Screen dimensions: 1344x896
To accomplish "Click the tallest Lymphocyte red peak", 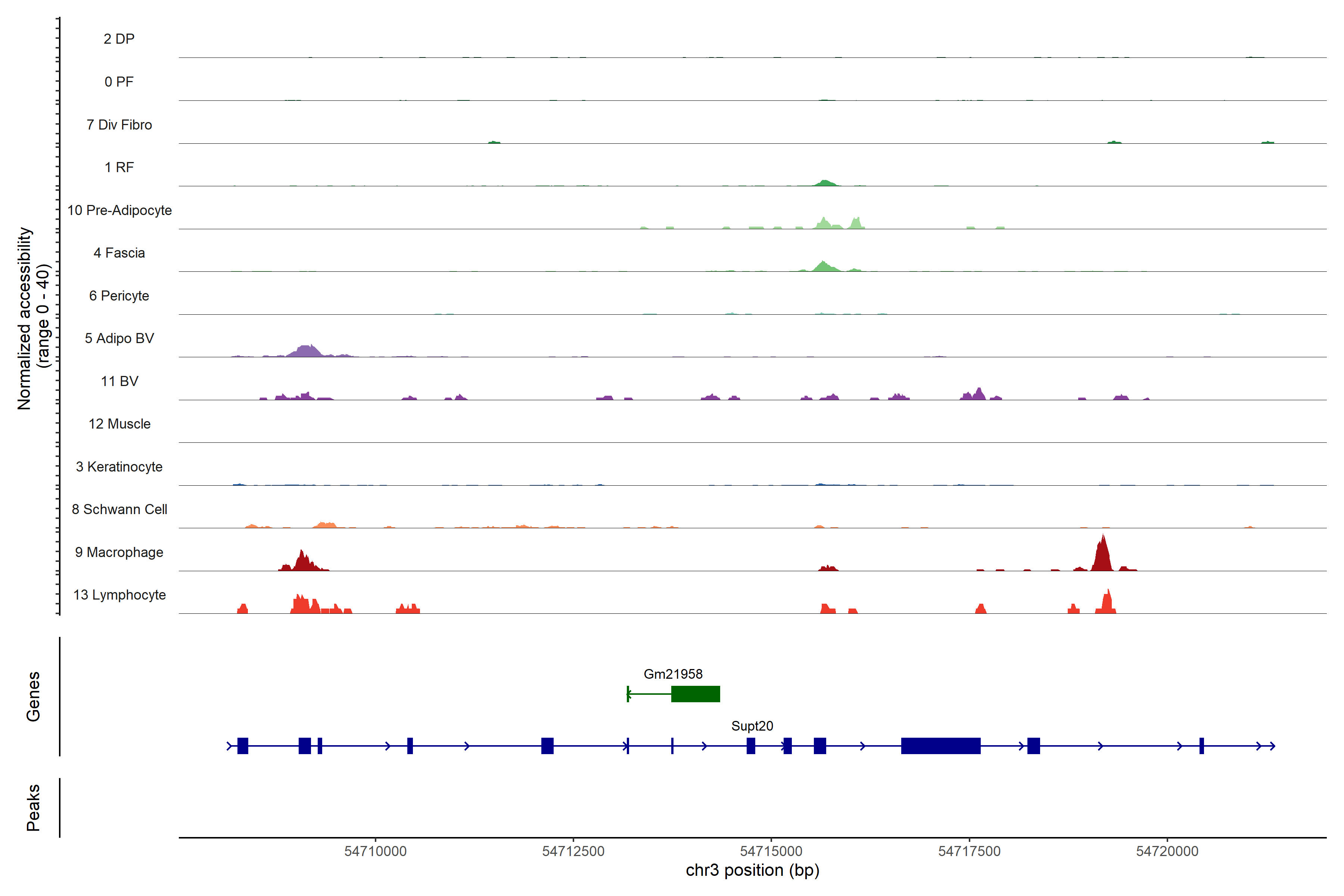I will [1107, 603].
